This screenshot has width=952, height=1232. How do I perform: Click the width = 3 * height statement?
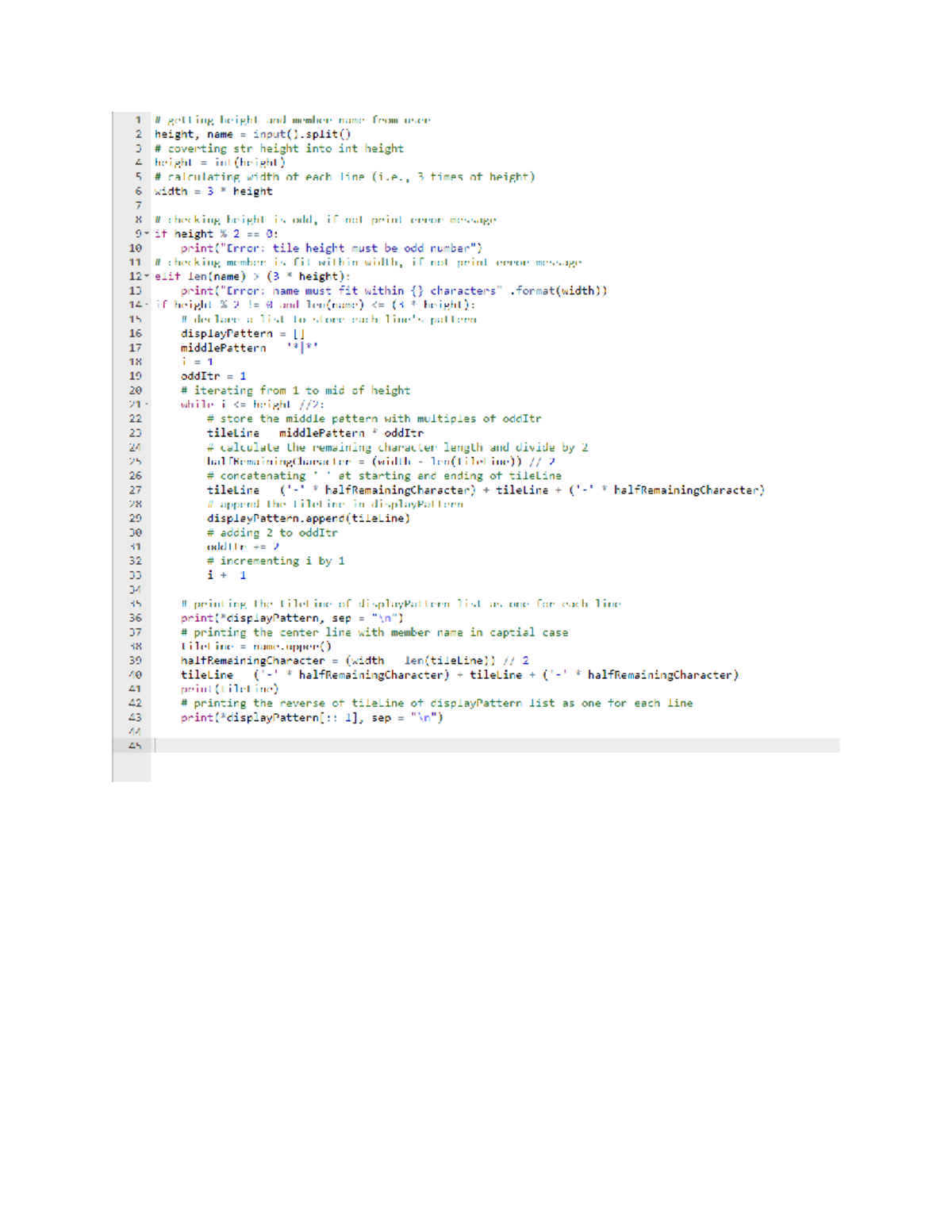pyautogui.click(x=213, y=191)
